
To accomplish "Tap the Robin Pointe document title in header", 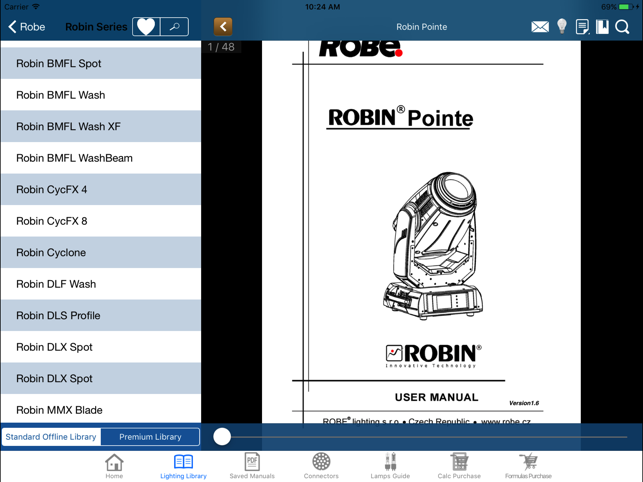I will (422, 27).
